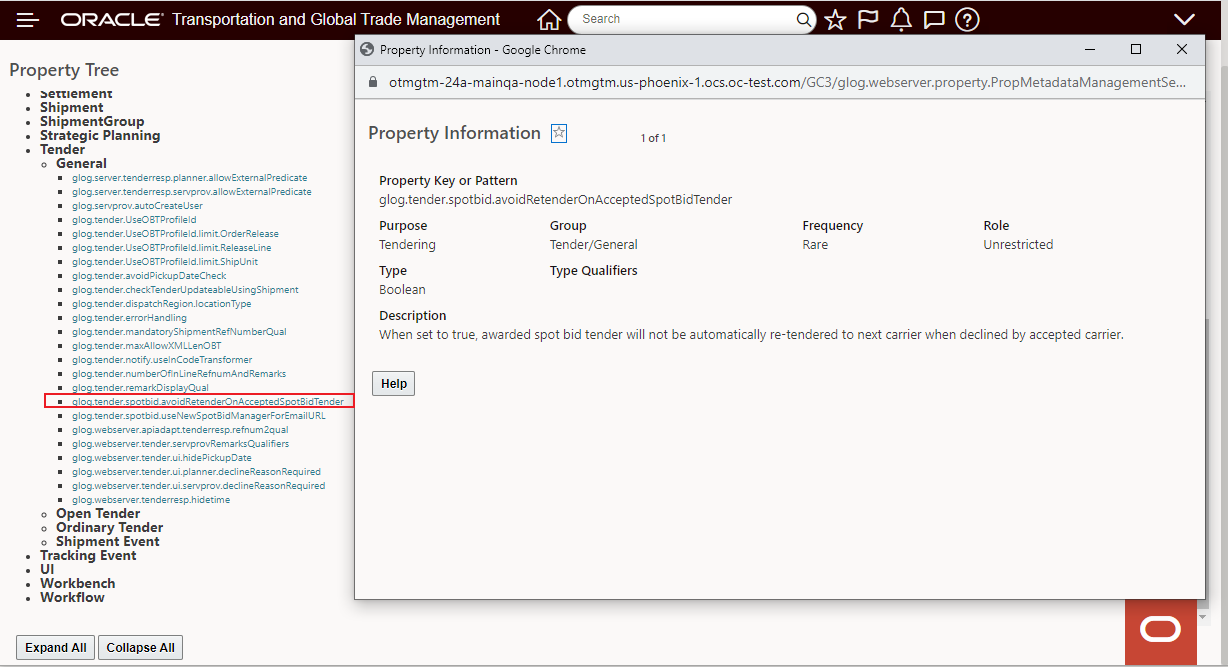
Task: Expand the Tracking Event tree node
Action: (x=88, y=555)
